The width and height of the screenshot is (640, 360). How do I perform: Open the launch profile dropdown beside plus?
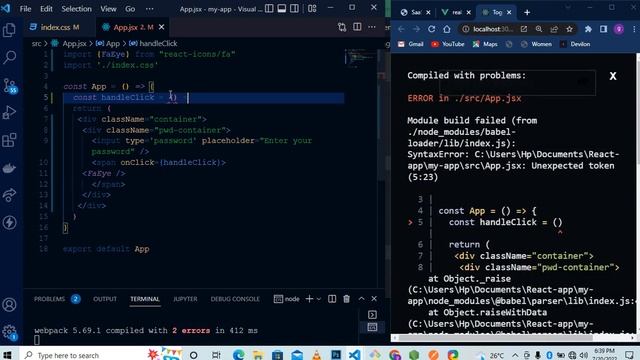point(319,299)
